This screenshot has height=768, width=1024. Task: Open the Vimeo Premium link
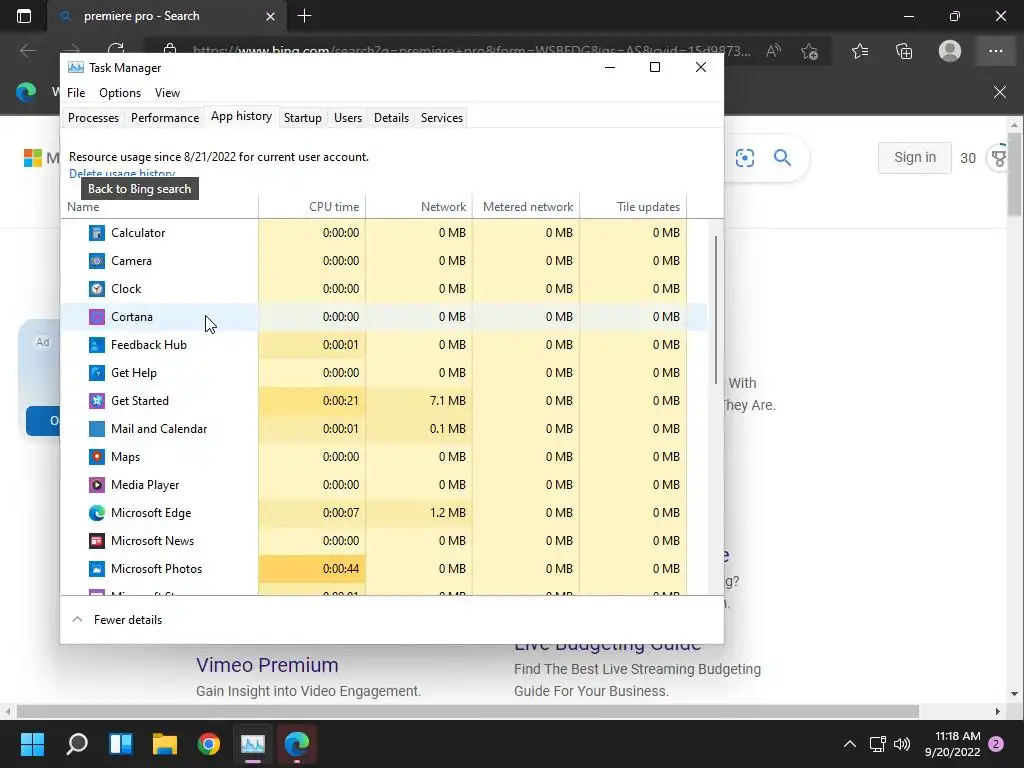click(x=267, y=665)
